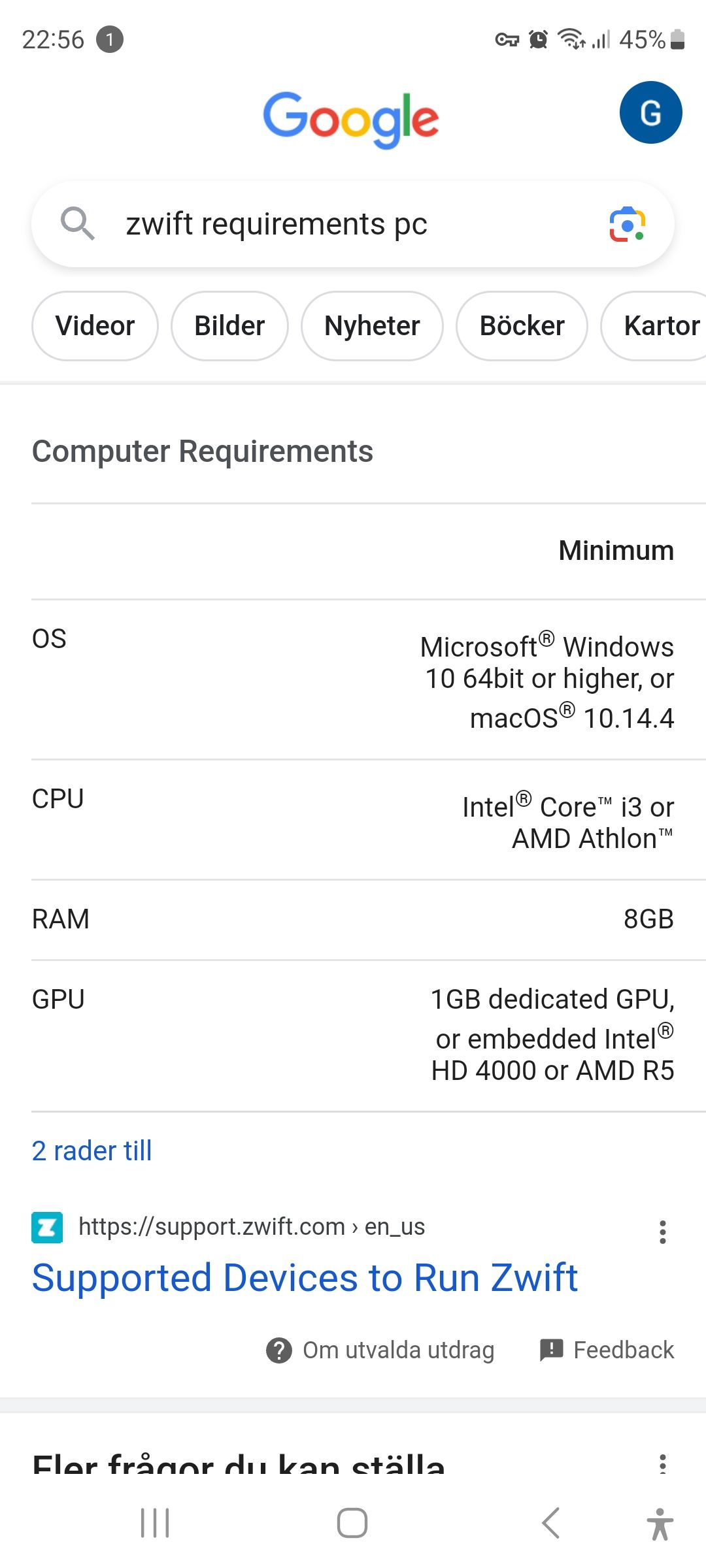Select the Videor filter tab
The width and height of the screenshot is (706, 1568).
(95, 325)
